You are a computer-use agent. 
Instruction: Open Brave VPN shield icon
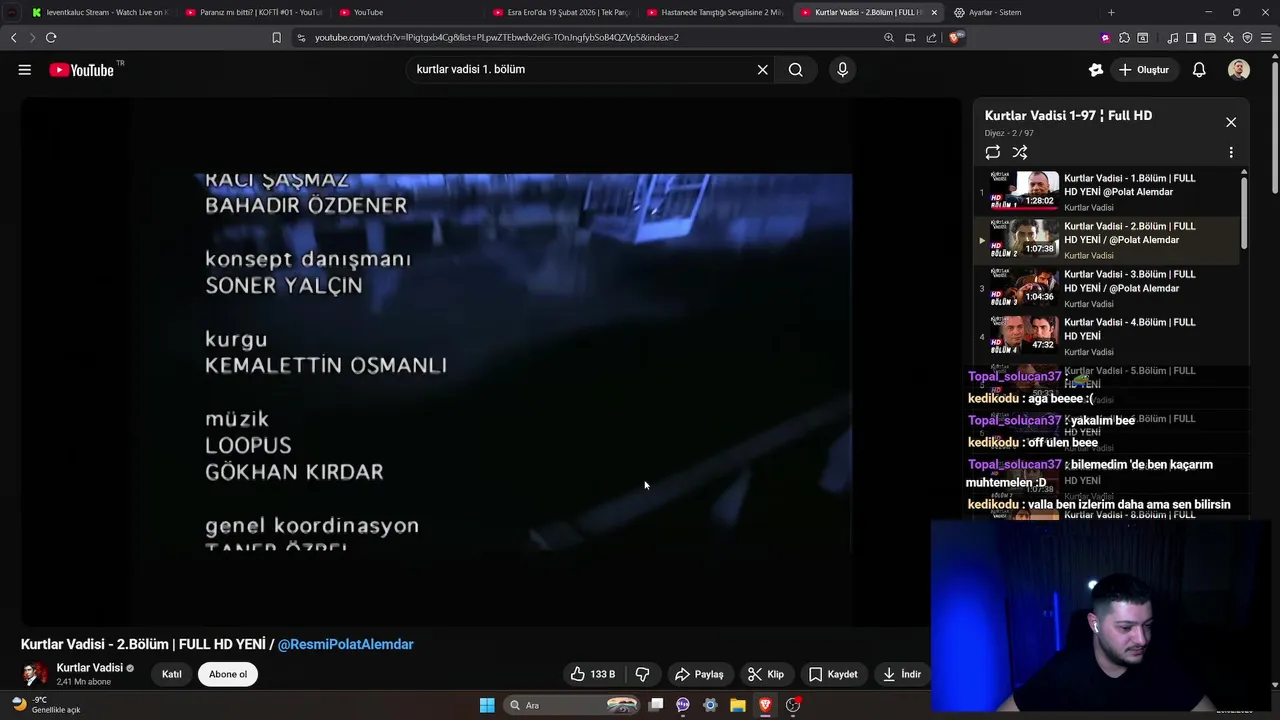coord(1247,38)
